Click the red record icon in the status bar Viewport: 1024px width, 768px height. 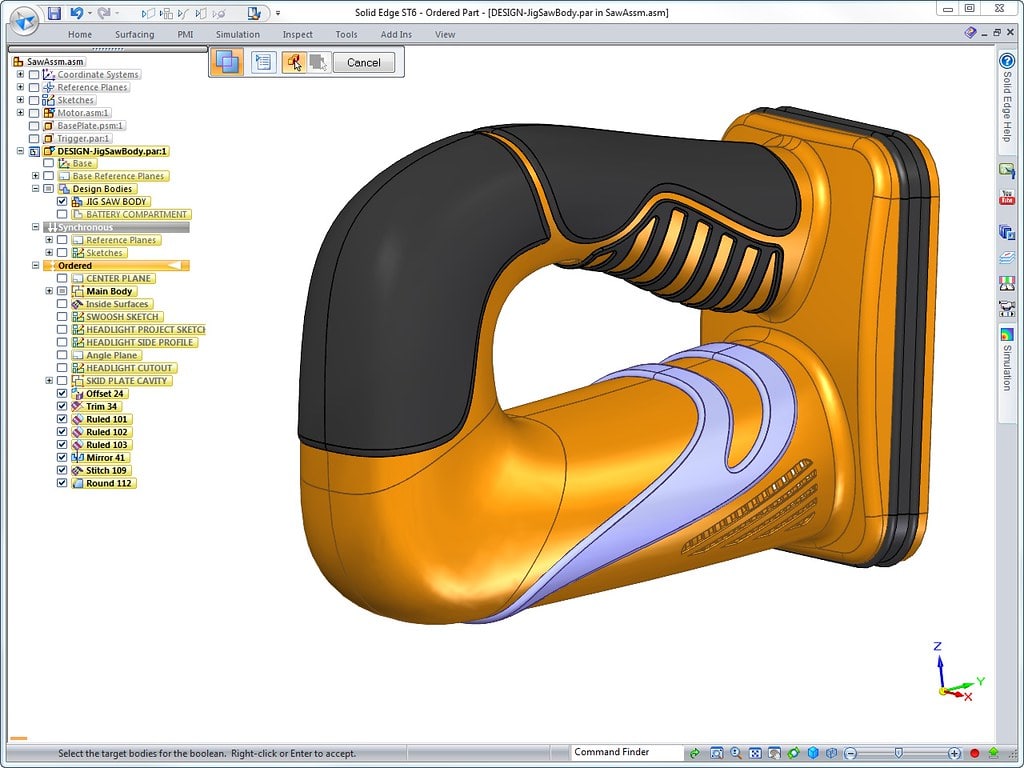[x=974, y=751]
